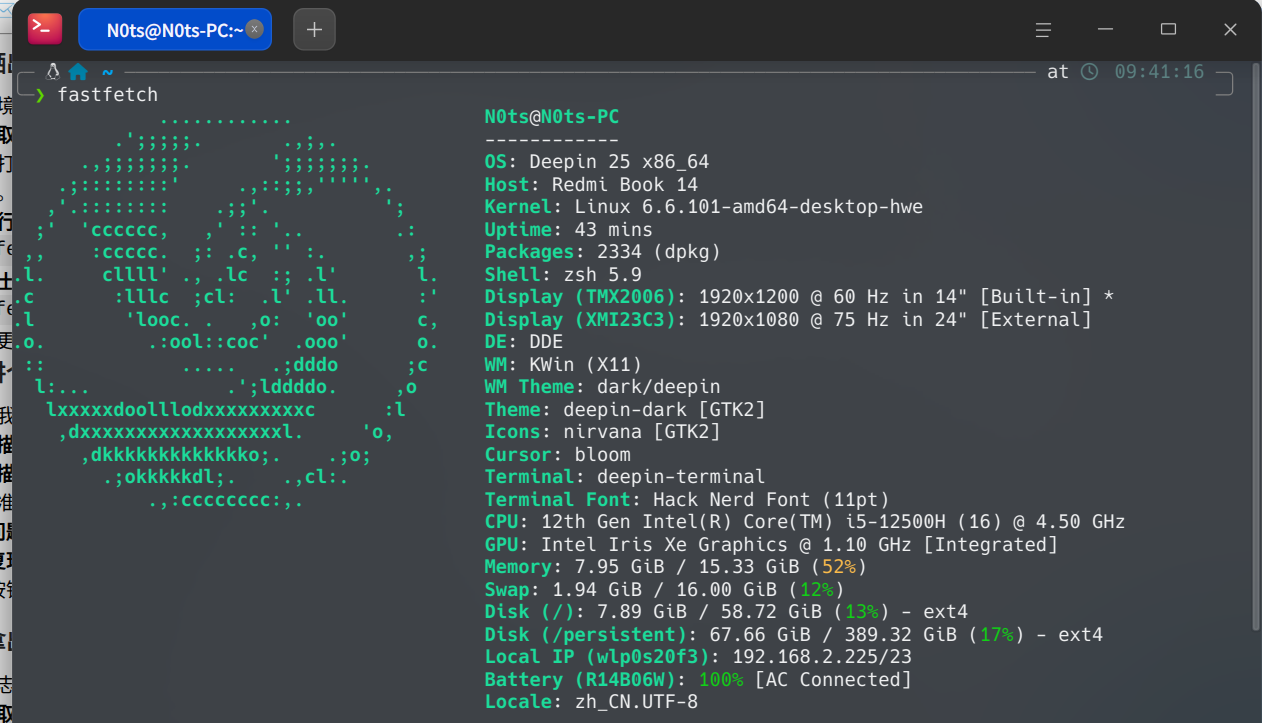Maximize the terminal window
The height and width of the screenshot is (723, 1262).
pos(1168,30)
